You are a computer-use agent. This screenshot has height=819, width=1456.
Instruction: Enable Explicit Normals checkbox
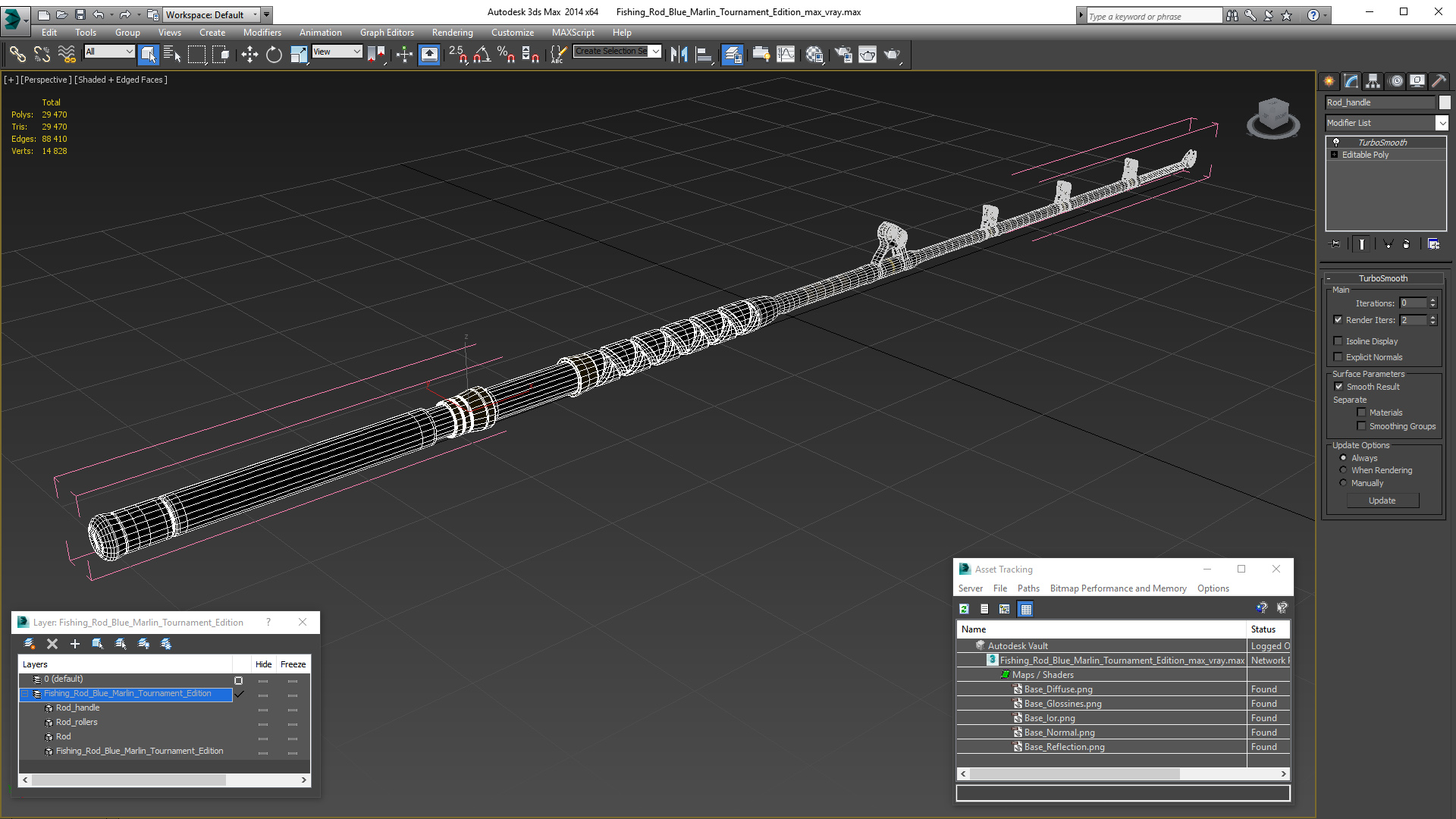[x=1338, y=357]
